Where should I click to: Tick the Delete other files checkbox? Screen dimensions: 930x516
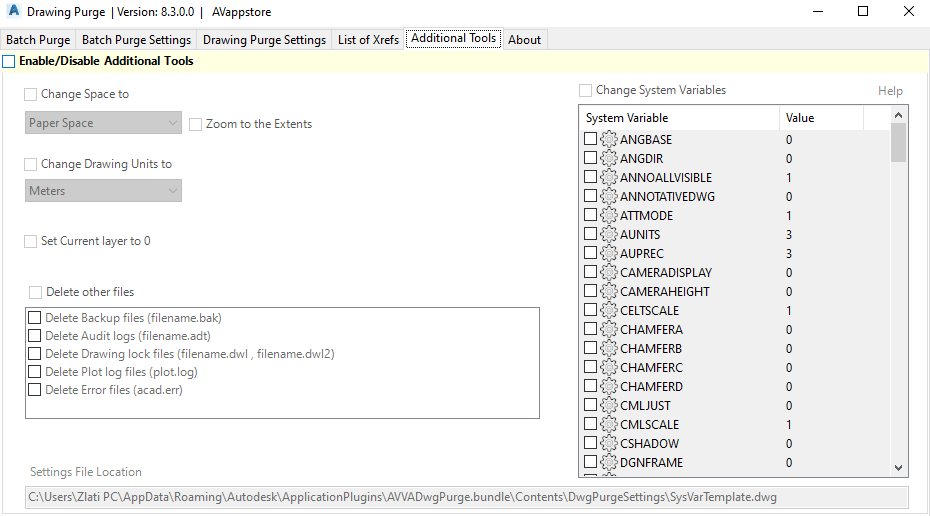36,292
